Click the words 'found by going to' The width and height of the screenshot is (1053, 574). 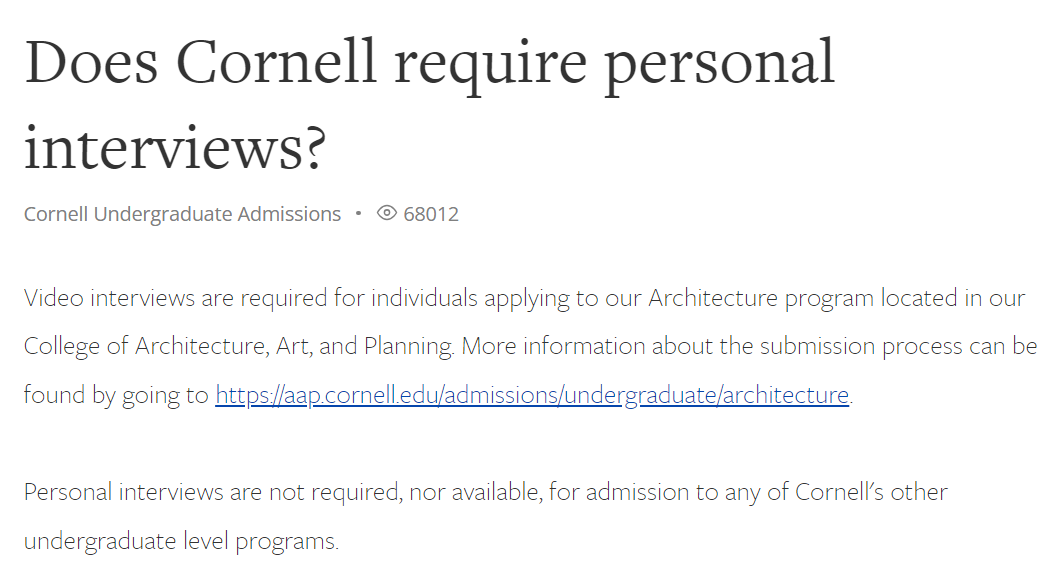click(116, 395)
